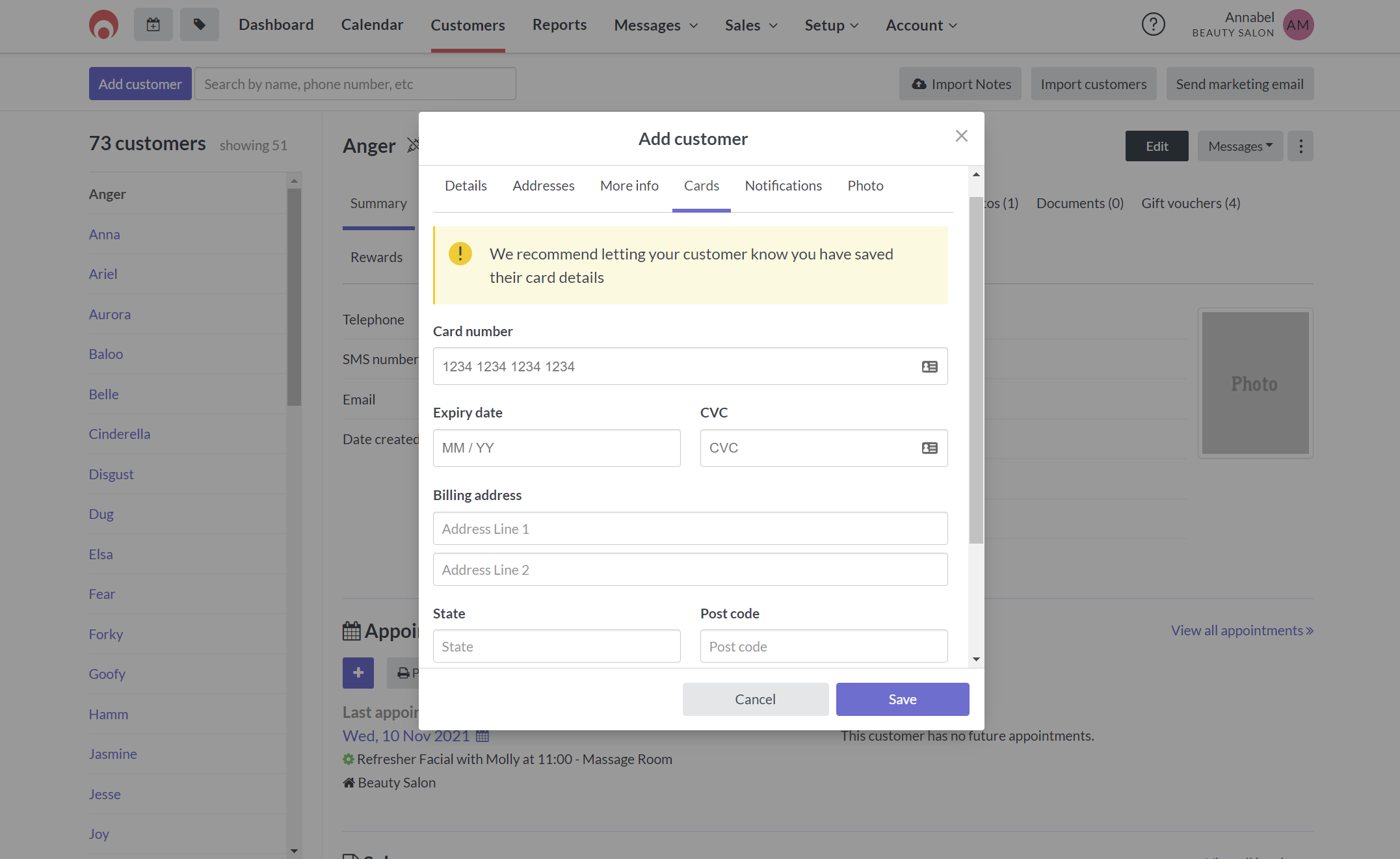
Task: Click the customer Photo placeholder thumbnail
Action: pyautogui.click(x=1255, y=383)
